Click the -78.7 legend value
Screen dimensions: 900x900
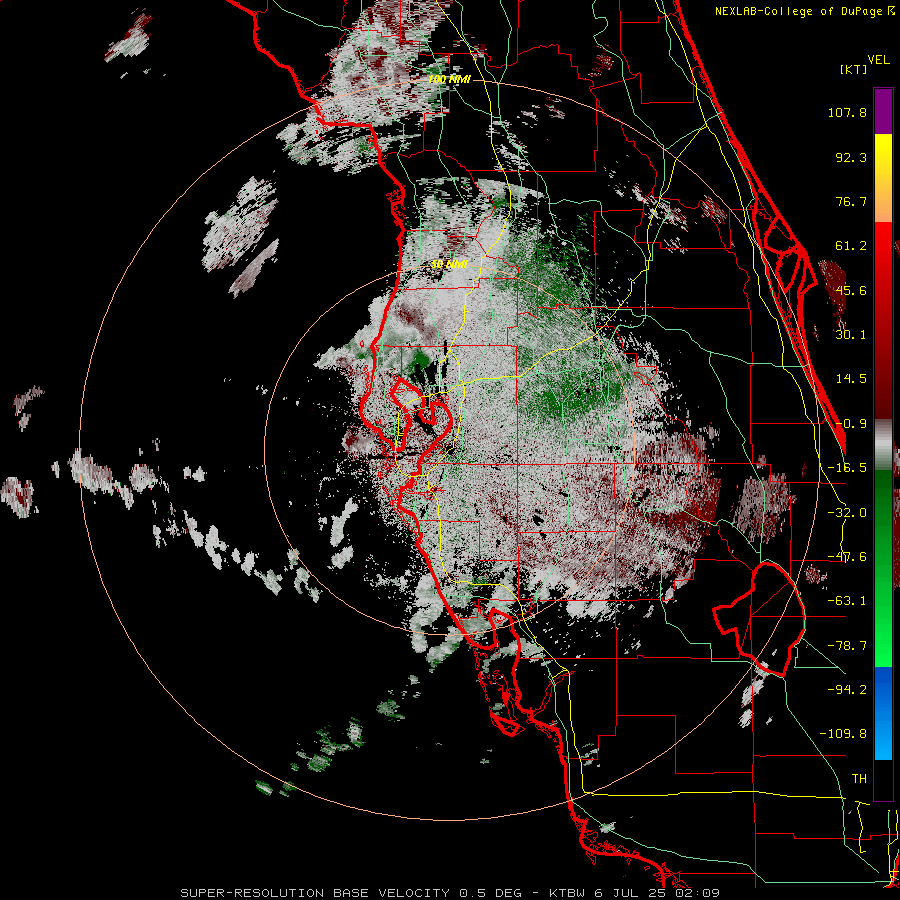847,646
